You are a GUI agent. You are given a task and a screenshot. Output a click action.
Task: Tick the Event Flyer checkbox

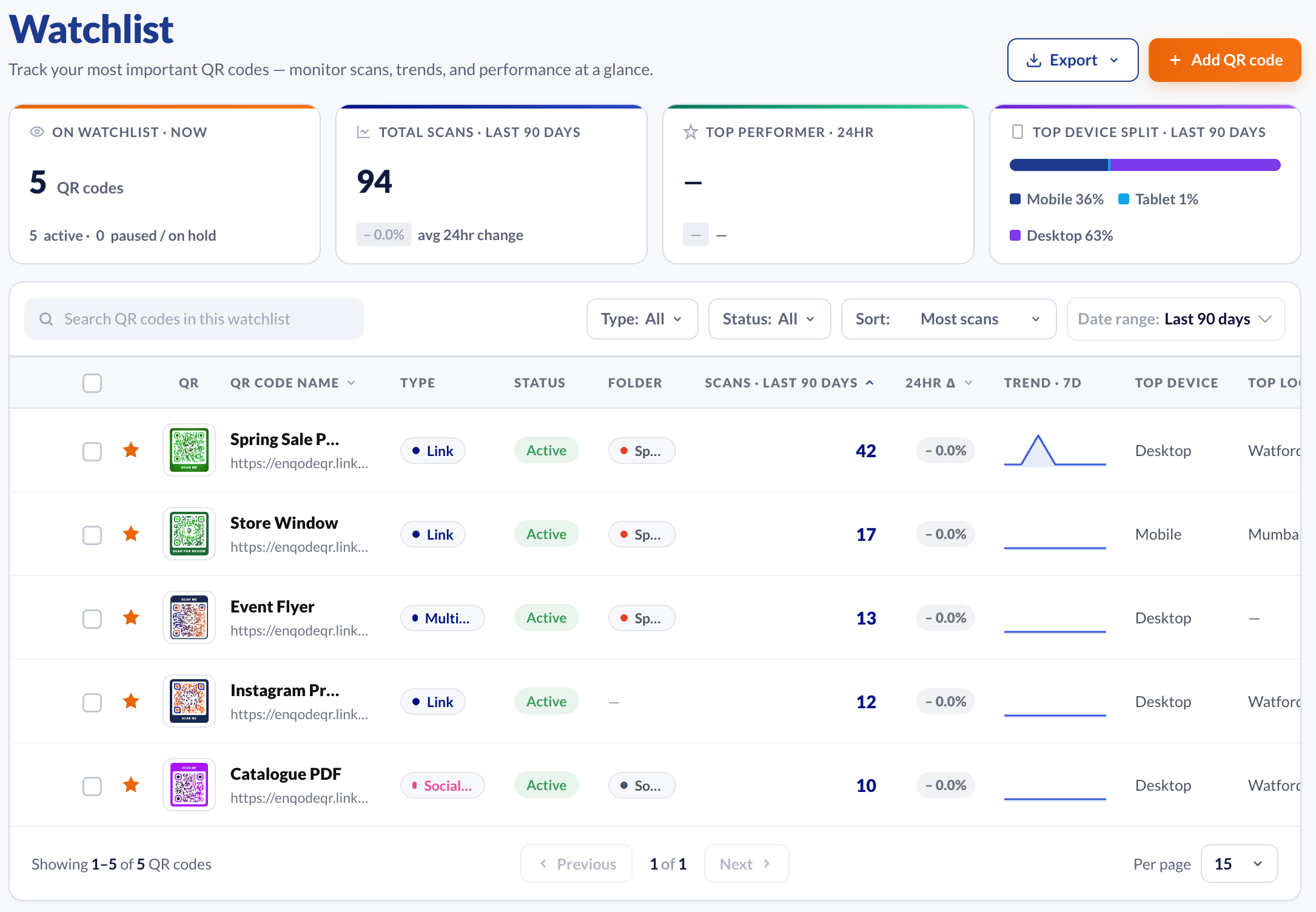coord(92,619)
